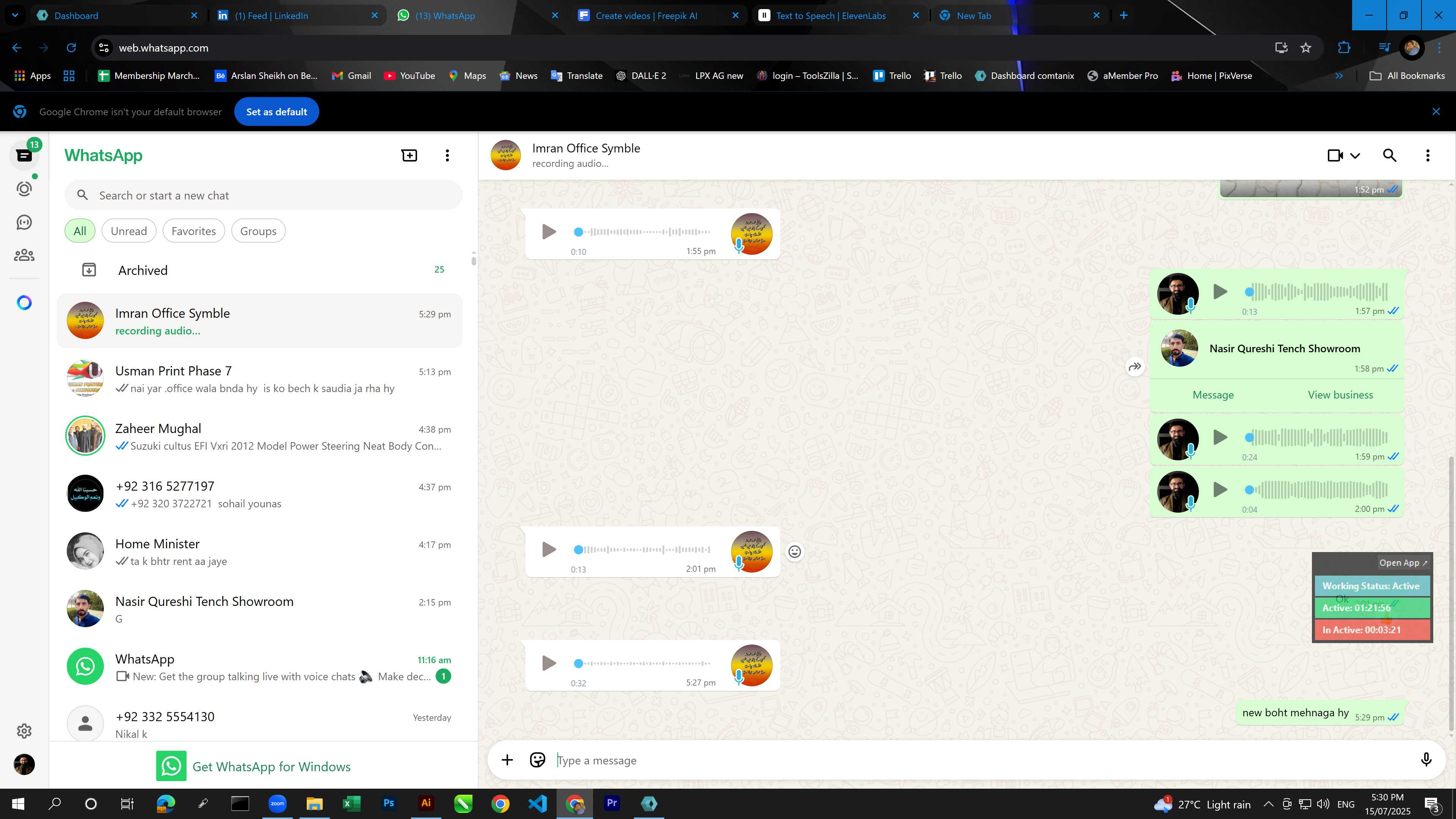Select the Groups chat filter
The height and width of the screenshot is (819, 1456).
(x=258, y=231)
